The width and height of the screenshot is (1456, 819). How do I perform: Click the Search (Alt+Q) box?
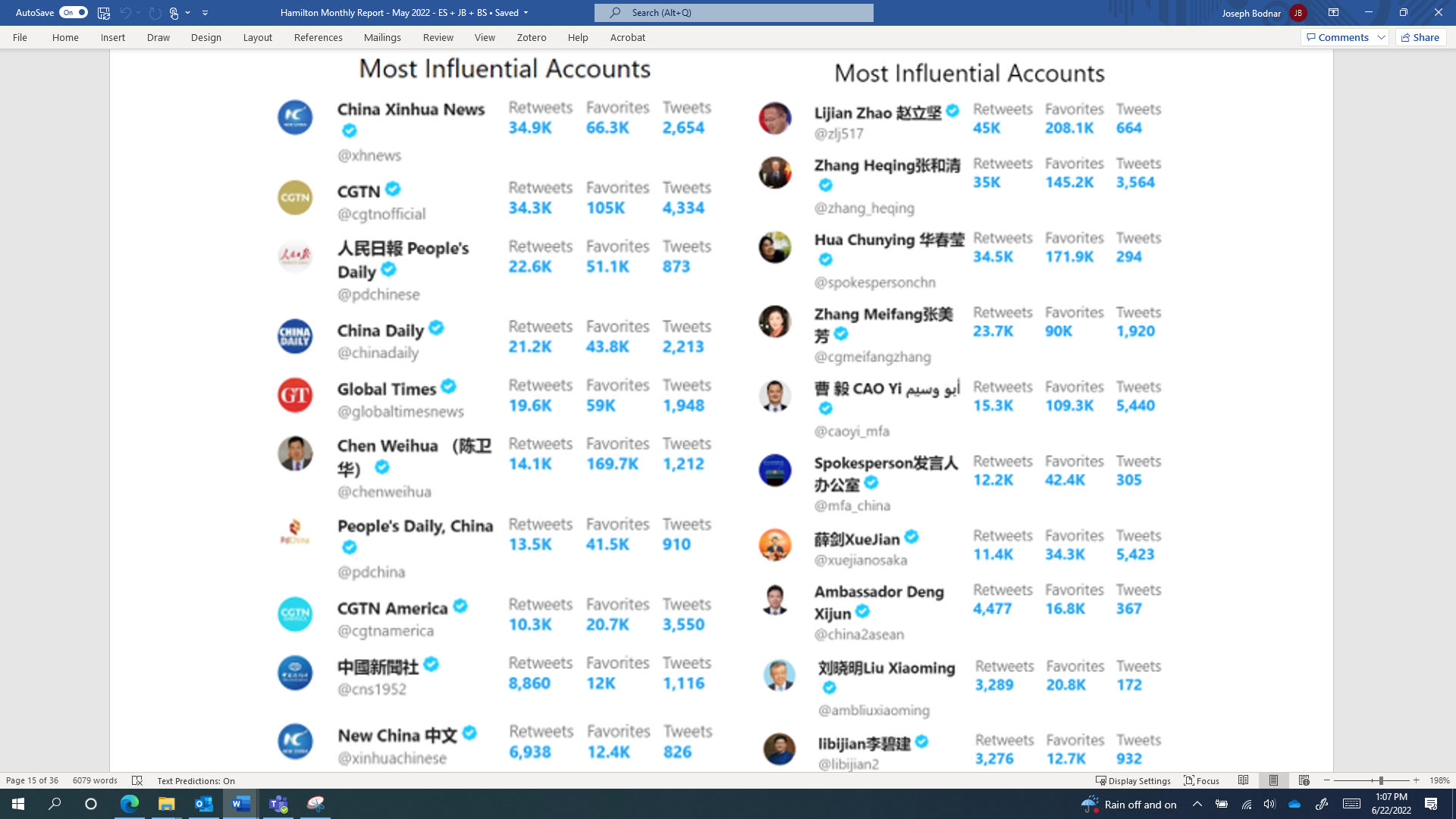click(x=733, y=12)
